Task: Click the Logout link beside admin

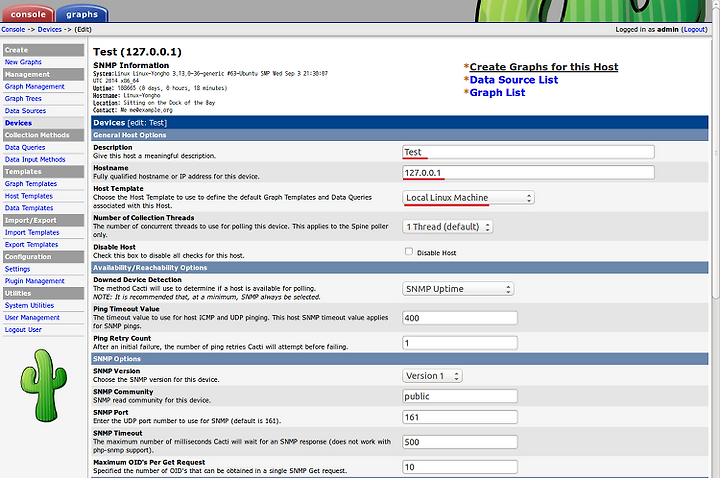Action: [694, 29]
